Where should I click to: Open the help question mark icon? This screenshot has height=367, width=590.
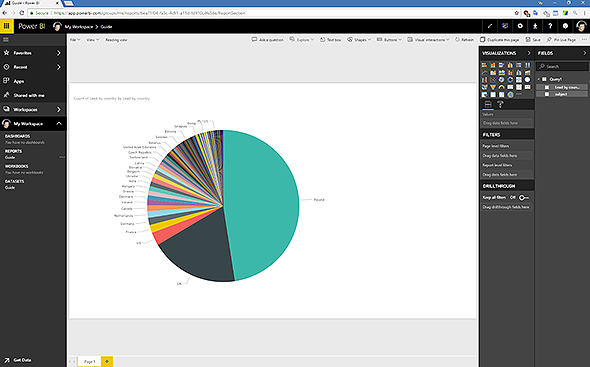coord(550,26)
